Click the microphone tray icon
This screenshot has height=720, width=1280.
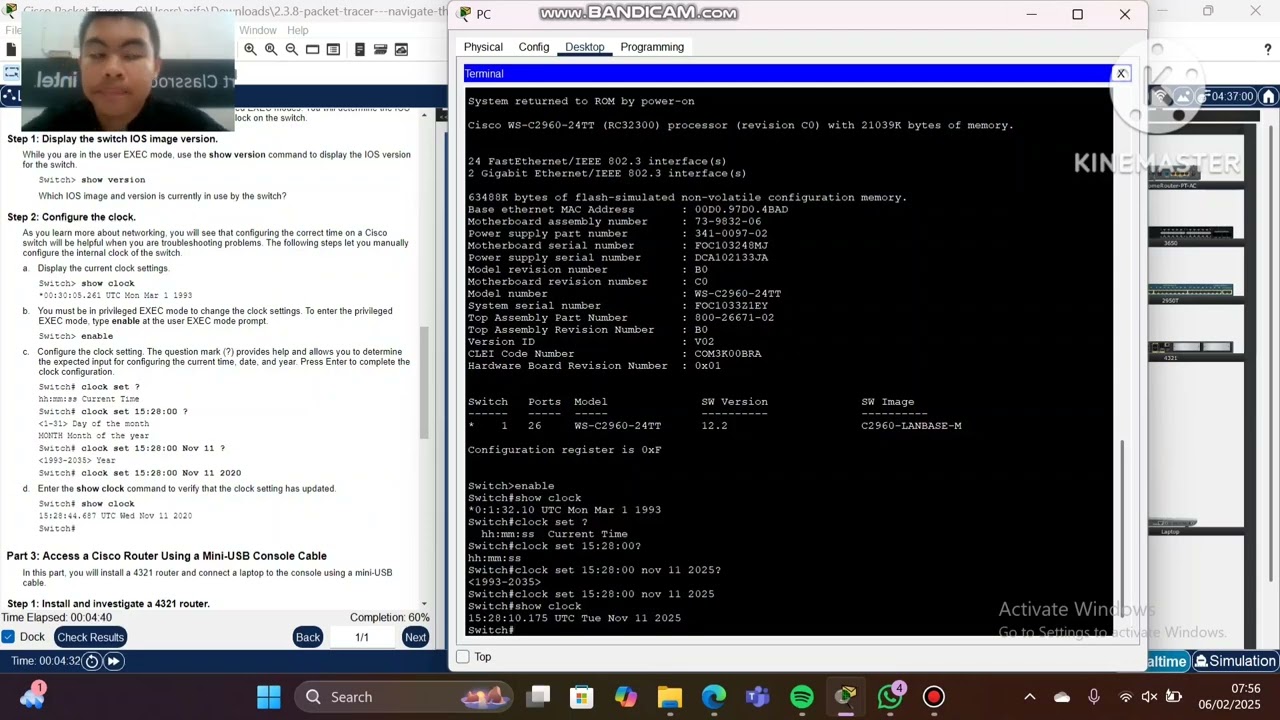[1094, 697]
